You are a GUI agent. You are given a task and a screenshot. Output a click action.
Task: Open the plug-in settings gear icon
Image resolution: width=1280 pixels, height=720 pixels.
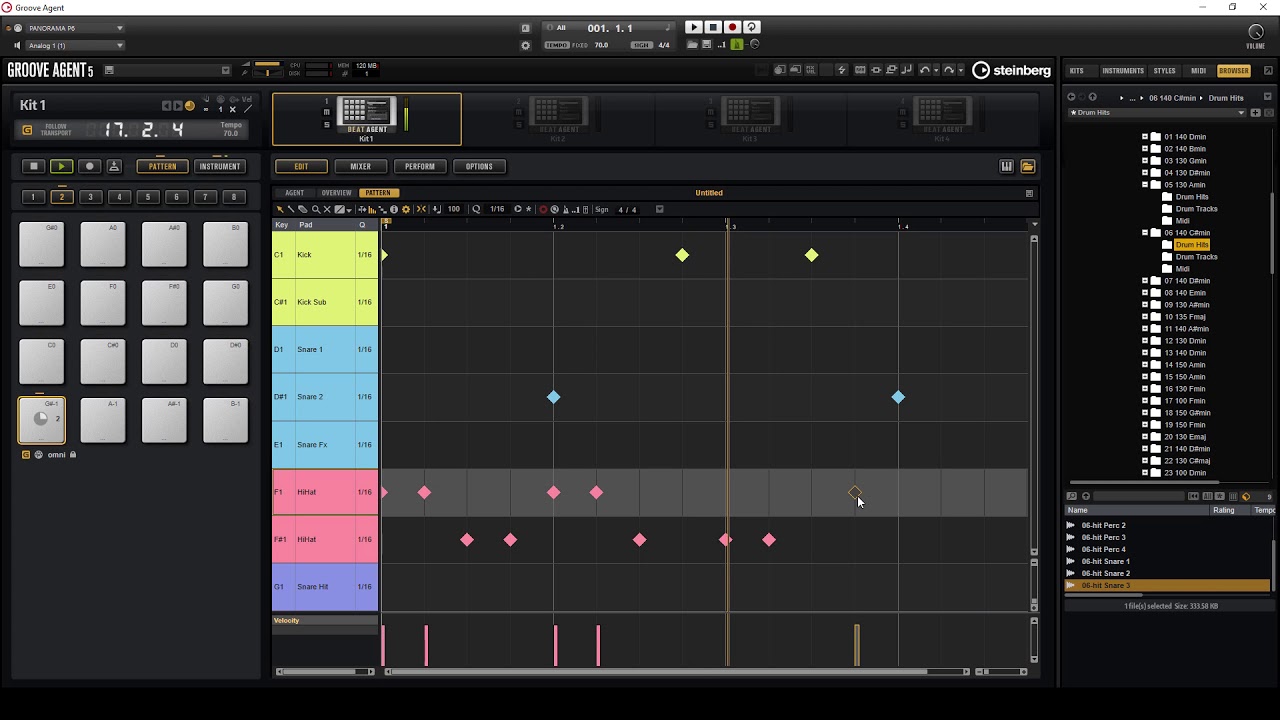pyautogui.click(x=526, y=45)
